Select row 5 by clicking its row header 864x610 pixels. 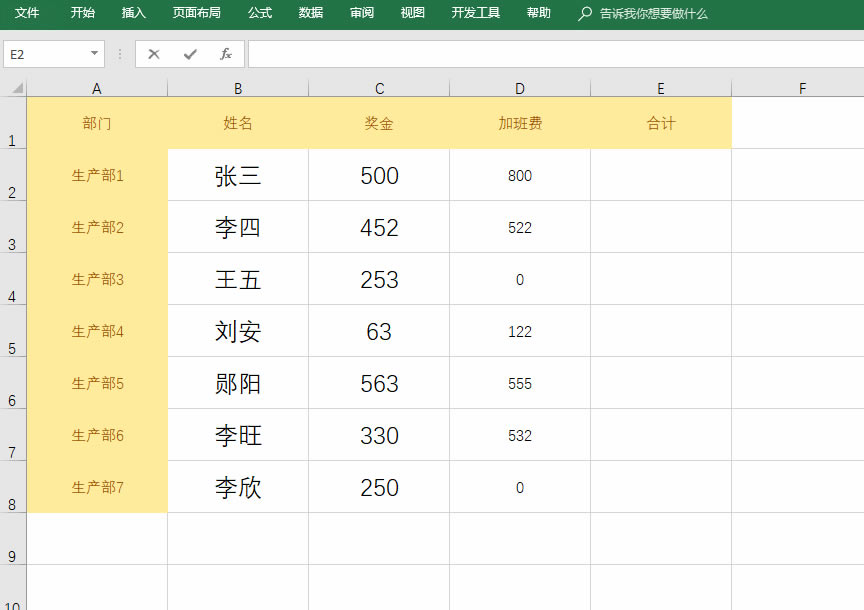[14, 331]
